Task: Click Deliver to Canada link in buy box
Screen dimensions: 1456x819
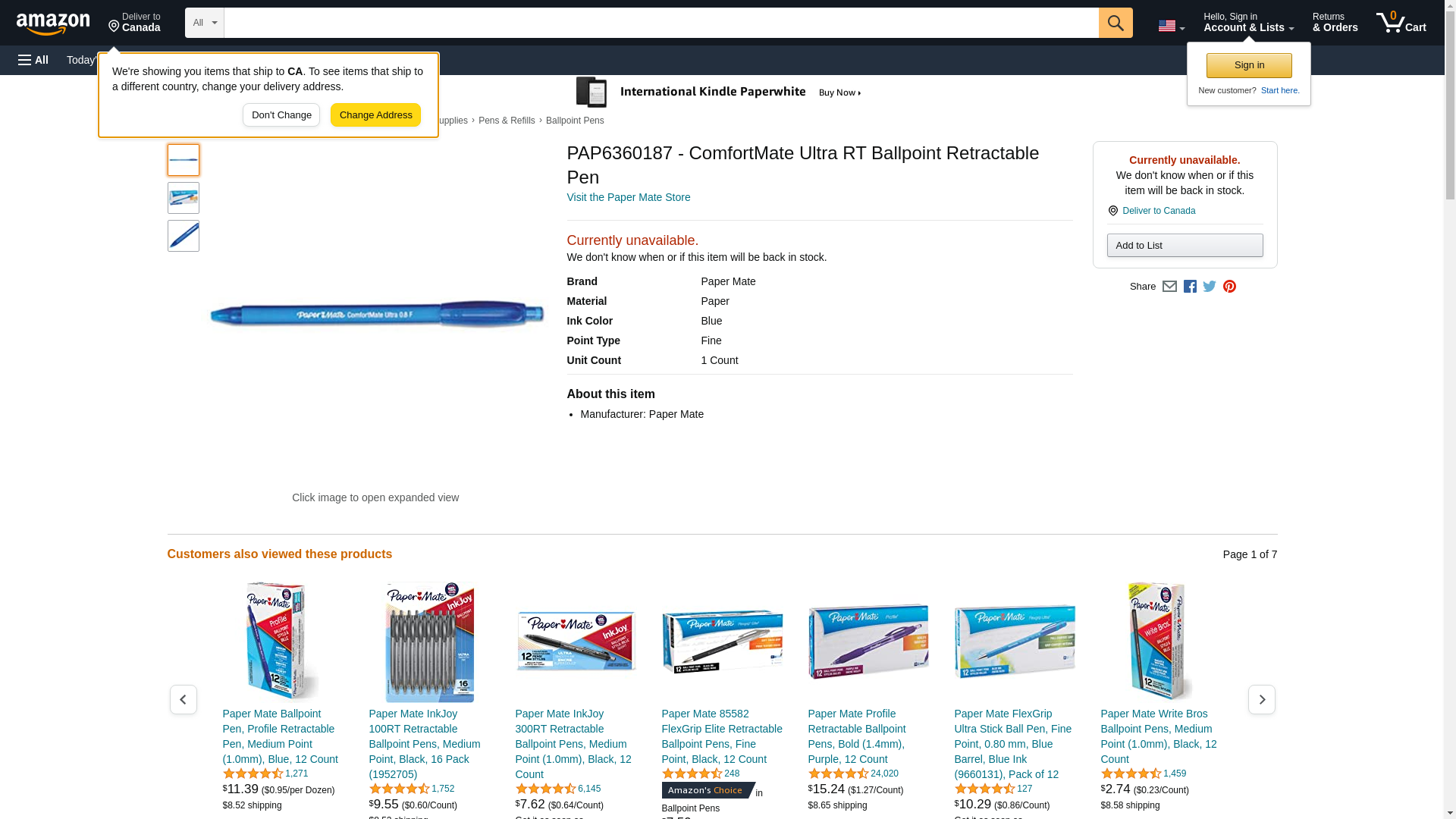Action: (1158, 211)
